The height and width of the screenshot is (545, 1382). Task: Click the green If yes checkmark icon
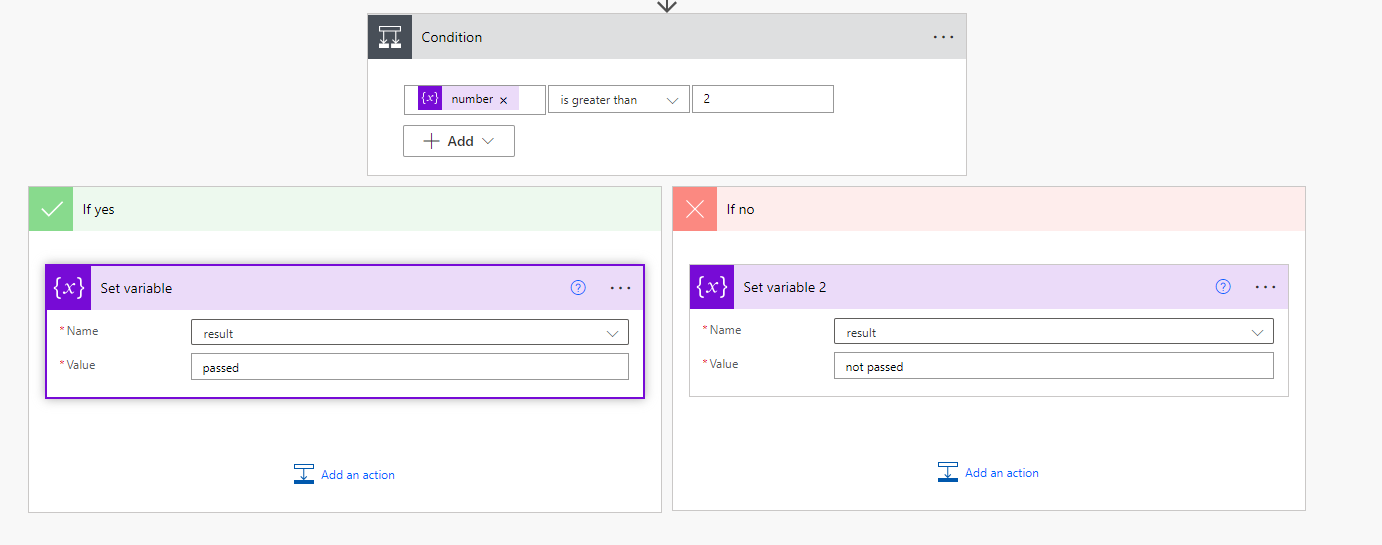click(x=51, y=209)
